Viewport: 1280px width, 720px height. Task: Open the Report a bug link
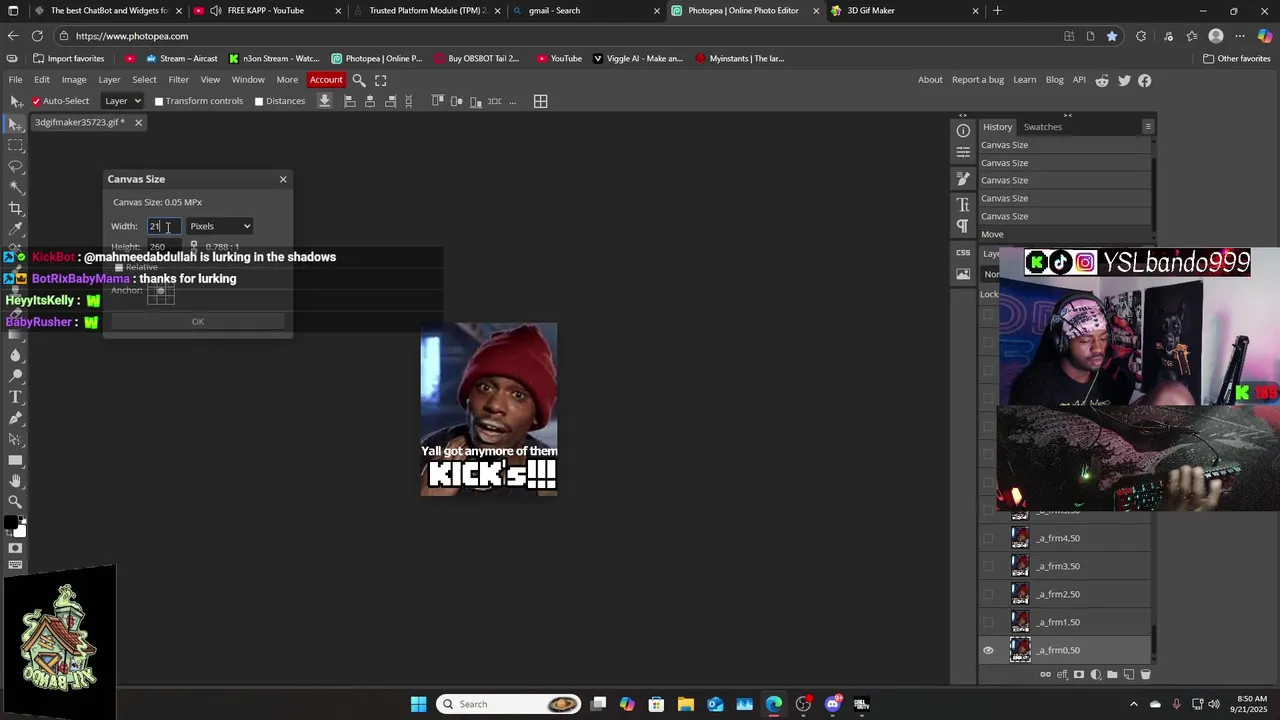click(978, 80)
